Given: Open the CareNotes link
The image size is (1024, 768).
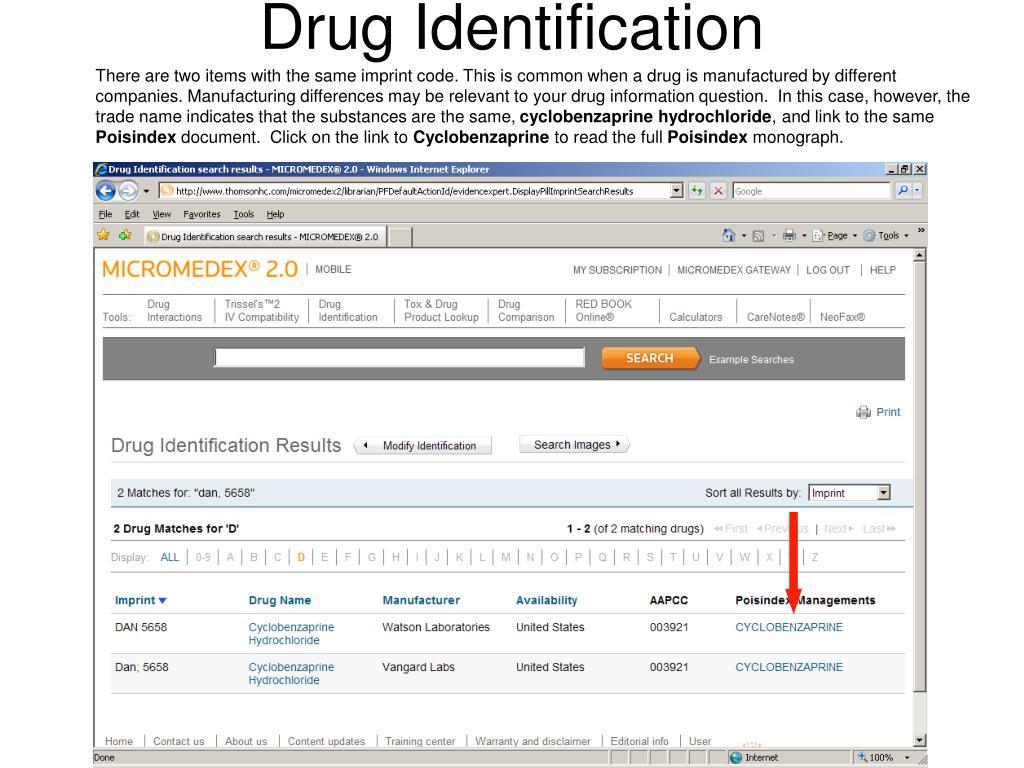Looking at the screenshot, I should [x=776, y=317].
